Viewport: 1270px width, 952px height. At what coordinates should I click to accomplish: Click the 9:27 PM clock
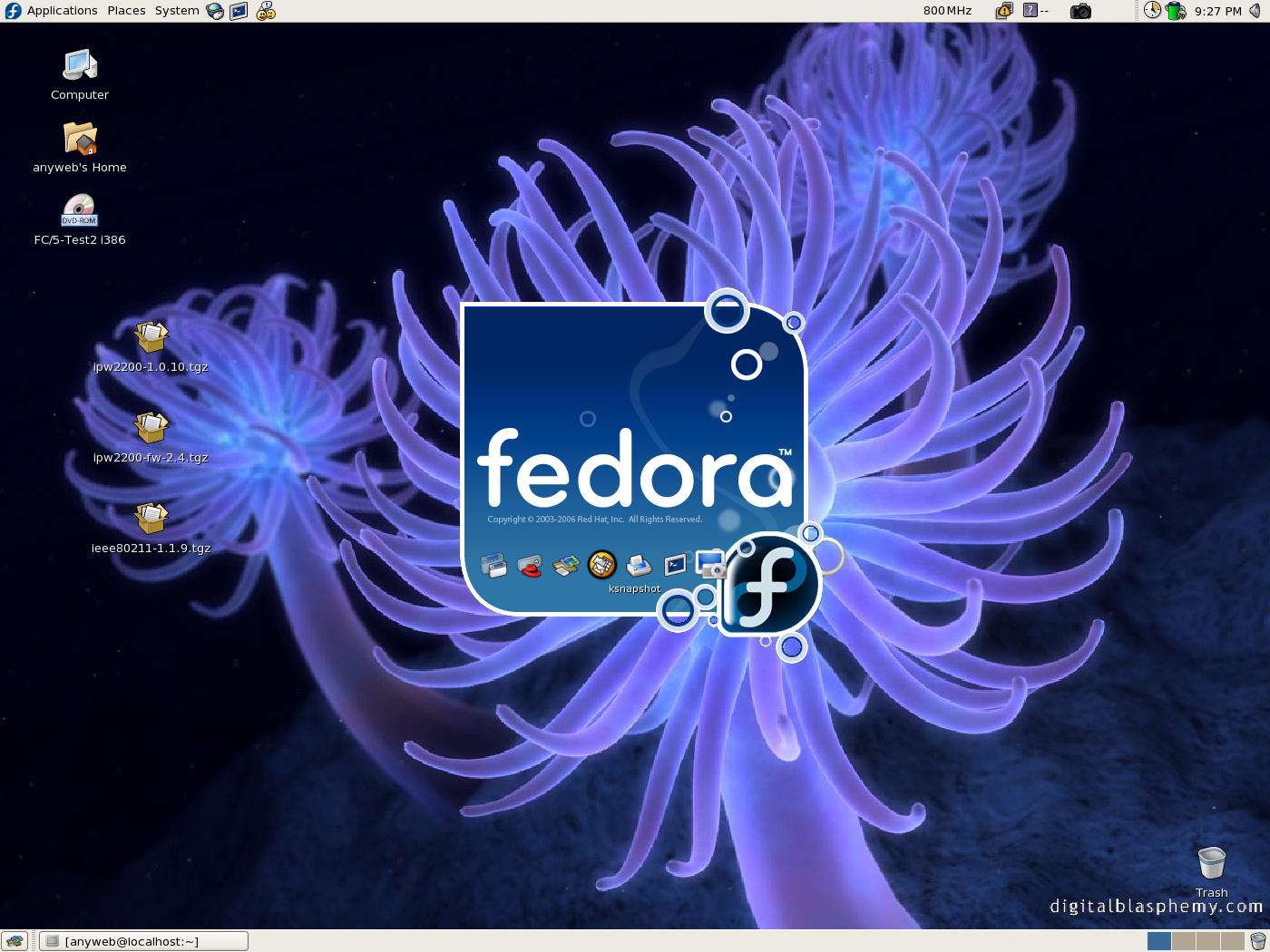(x=1217, y=11)
